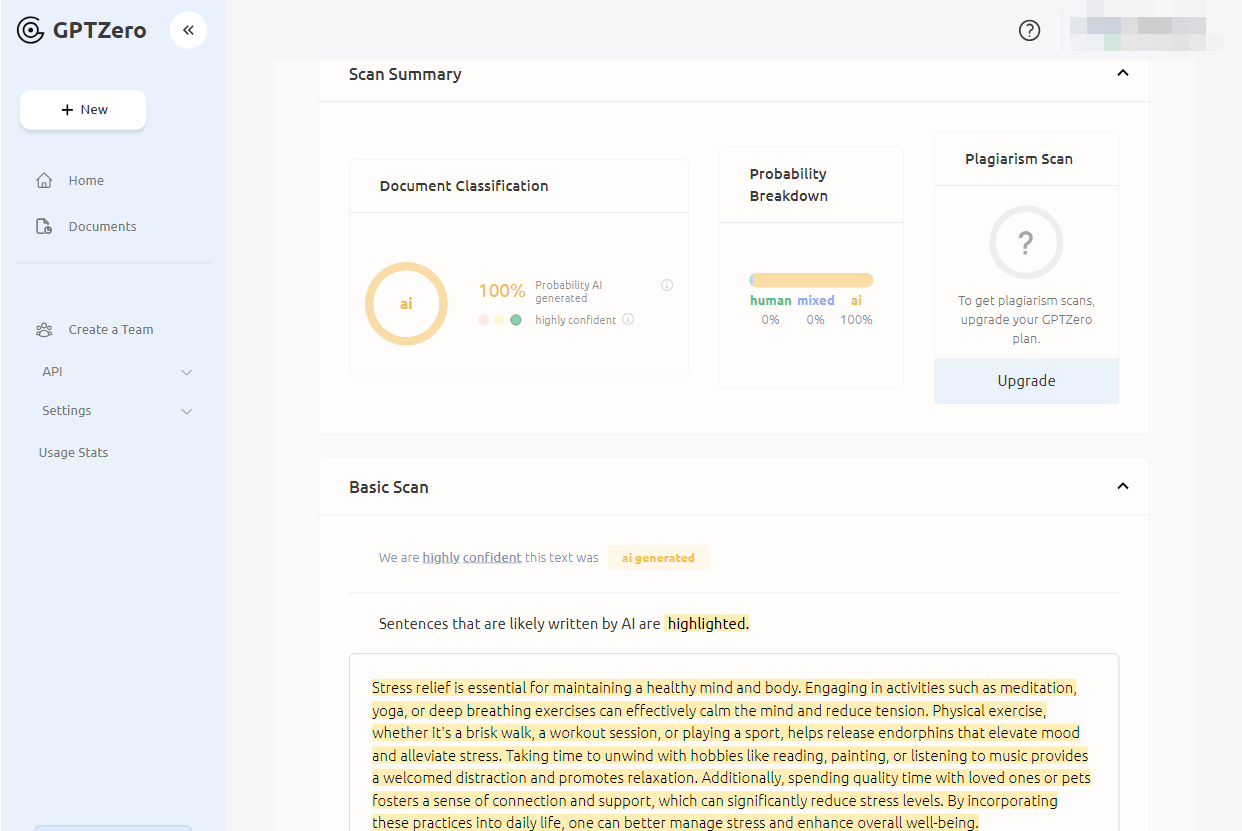
Task: Click the circular ai classification ring
Action: [406, 304]
